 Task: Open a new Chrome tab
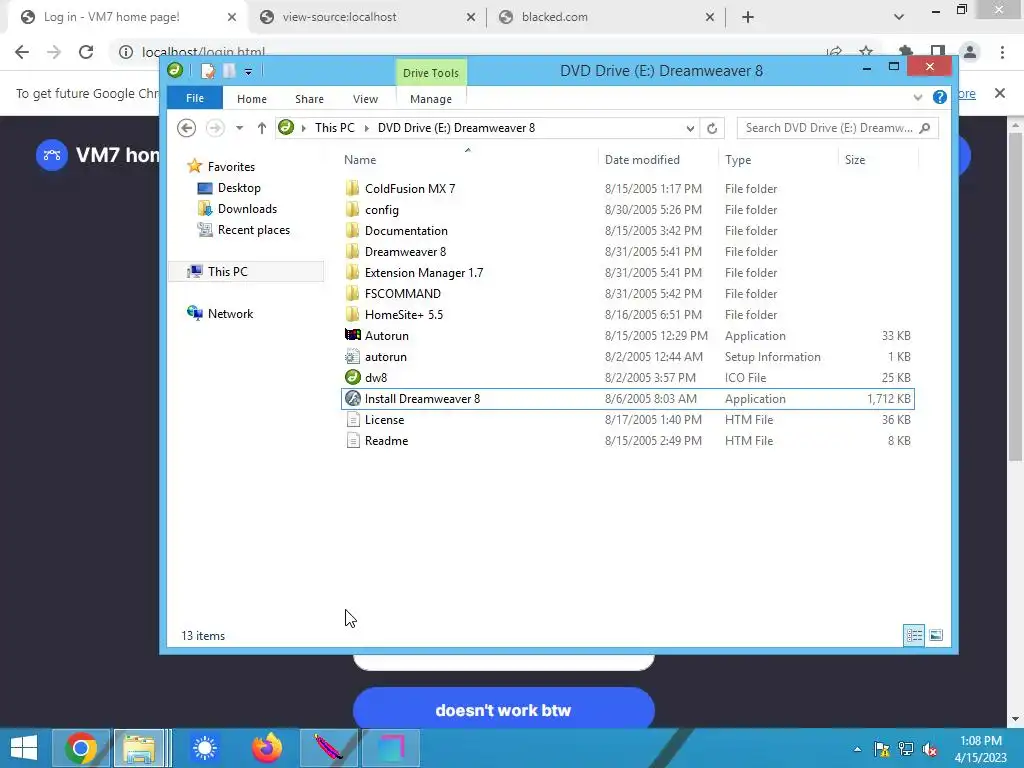(748, 17)
